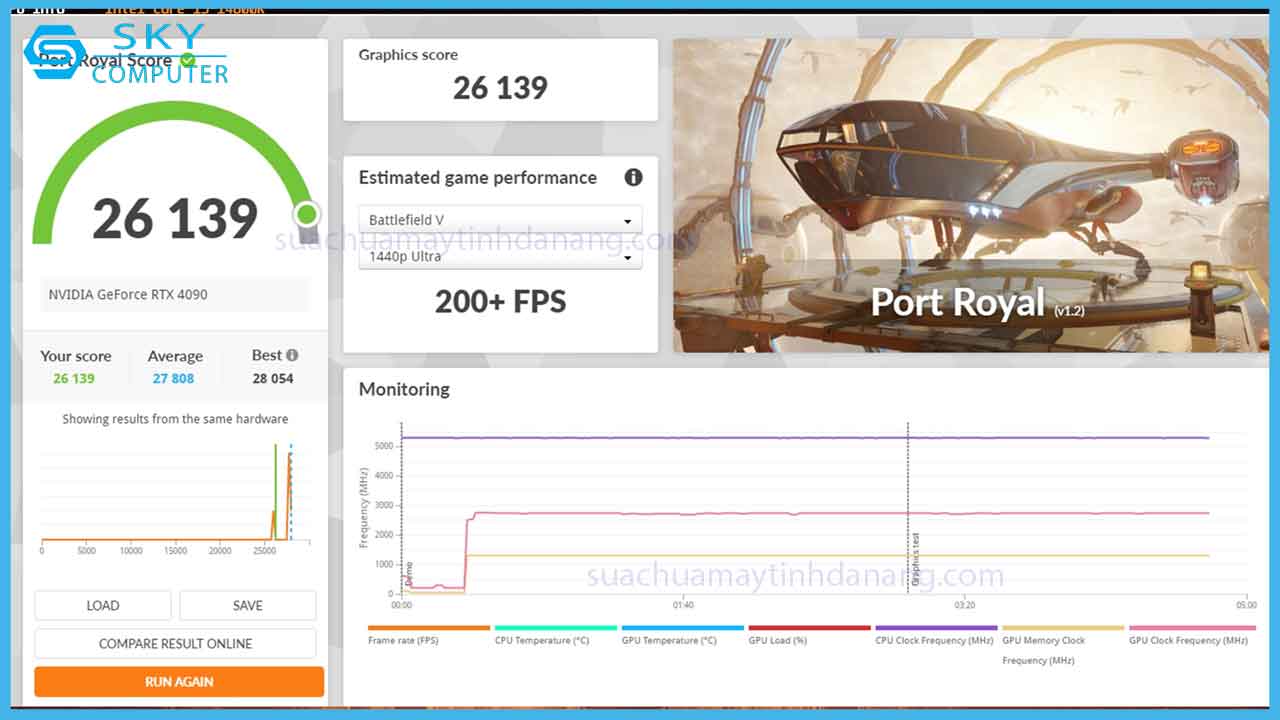The width and height of the screenshot is (1280, 720).
Task: Click the info icon beside Estimated game performance
Action: (x=633, y=177)
